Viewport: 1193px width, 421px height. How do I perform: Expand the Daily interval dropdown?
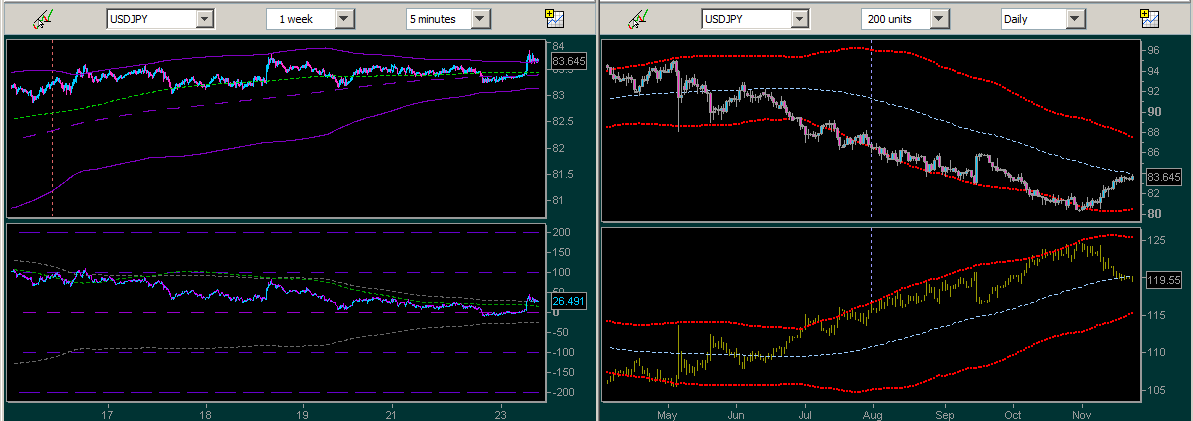[1075, 19]
